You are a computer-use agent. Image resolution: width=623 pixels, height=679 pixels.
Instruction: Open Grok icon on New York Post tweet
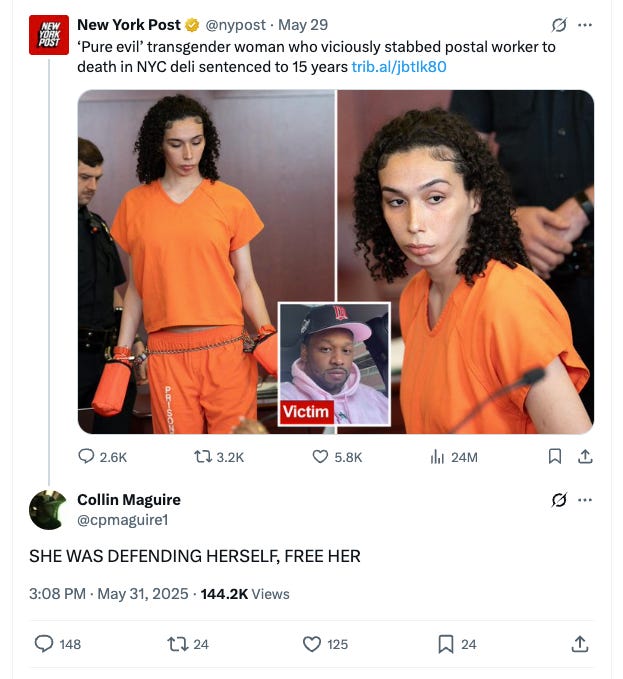pyautogui.click(x=559, y=25)
